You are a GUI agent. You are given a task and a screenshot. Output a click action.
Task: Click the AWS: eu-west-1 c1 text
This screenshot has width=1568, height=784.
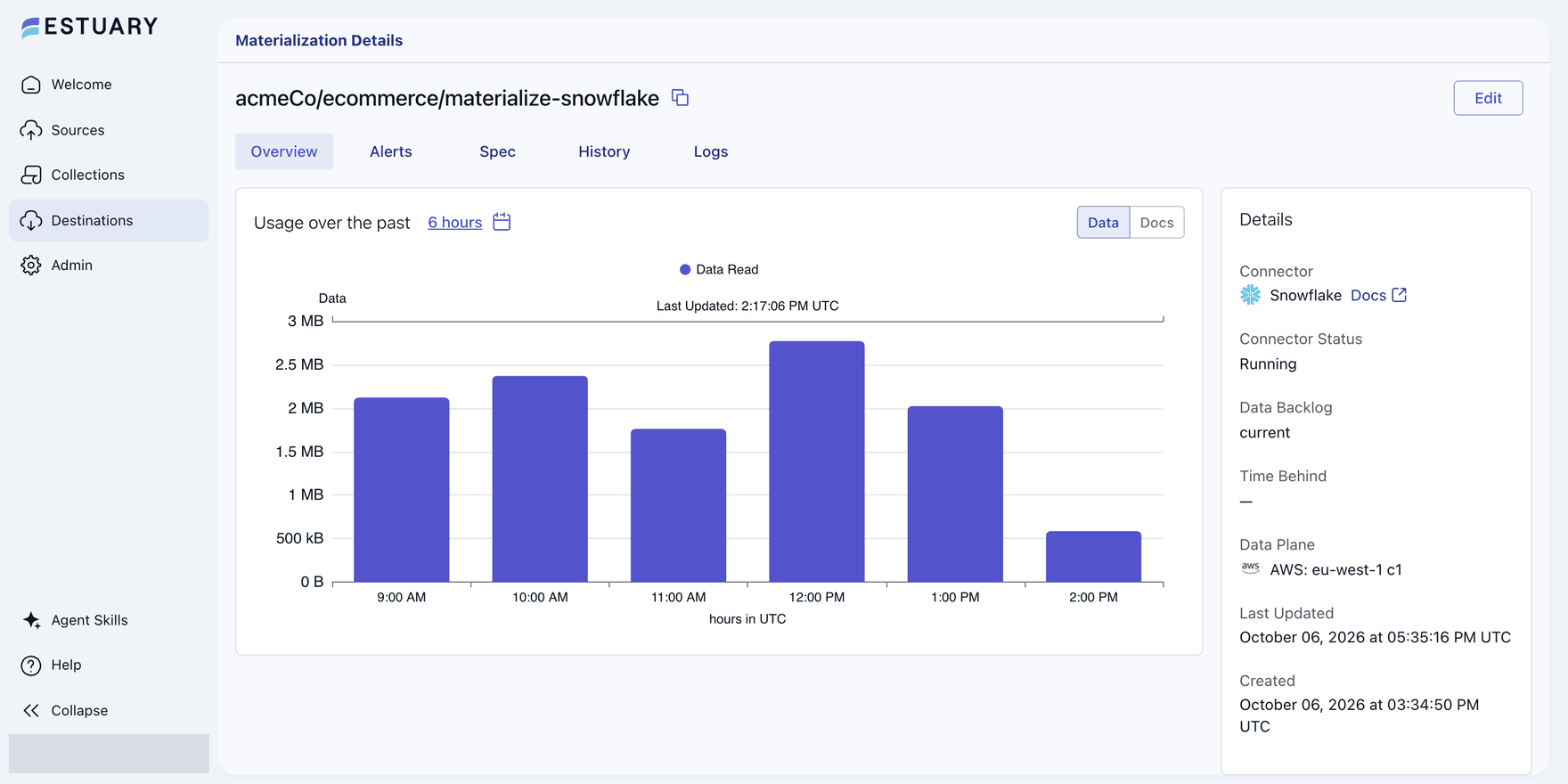pos(1335,569)
